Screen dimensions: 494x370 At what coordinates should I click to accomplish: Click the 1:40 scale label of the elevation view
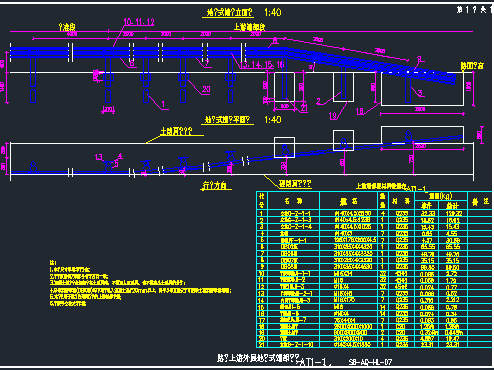coord(273,12)
